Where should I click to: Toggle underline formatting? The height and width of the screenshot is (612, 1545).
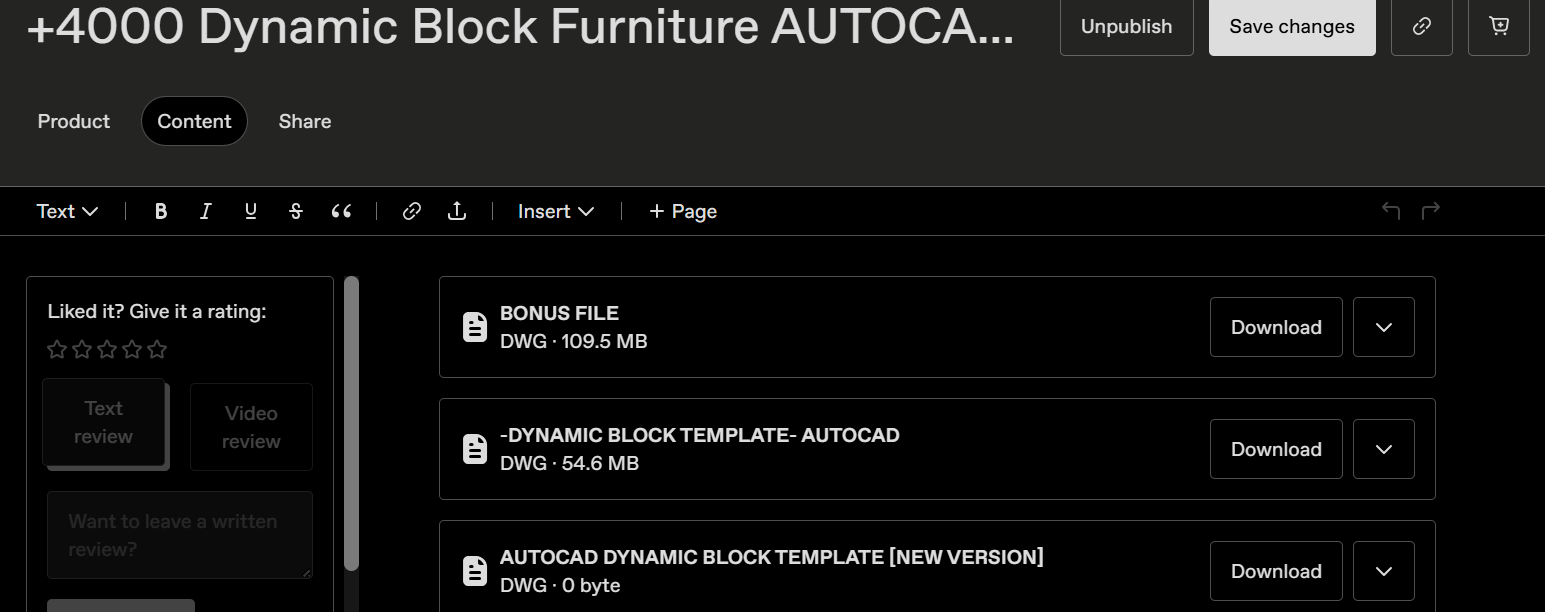[250, 211]
